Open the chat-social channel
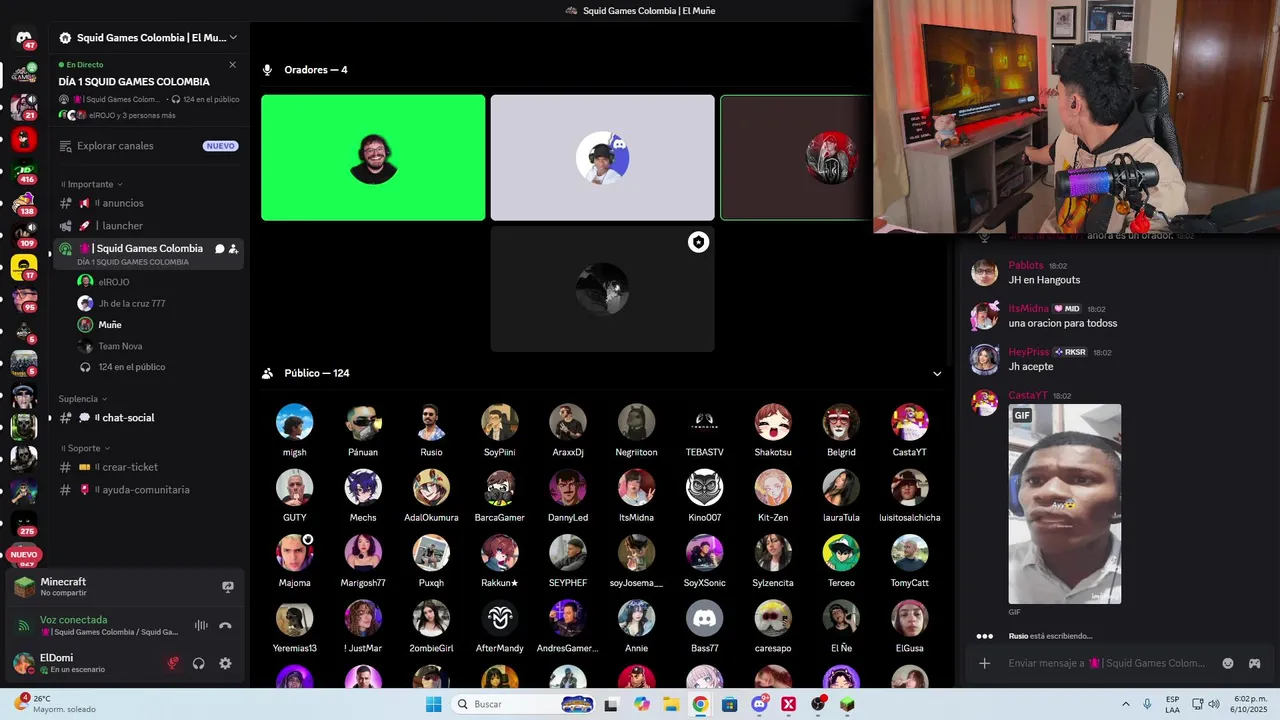 click(149, 418)
